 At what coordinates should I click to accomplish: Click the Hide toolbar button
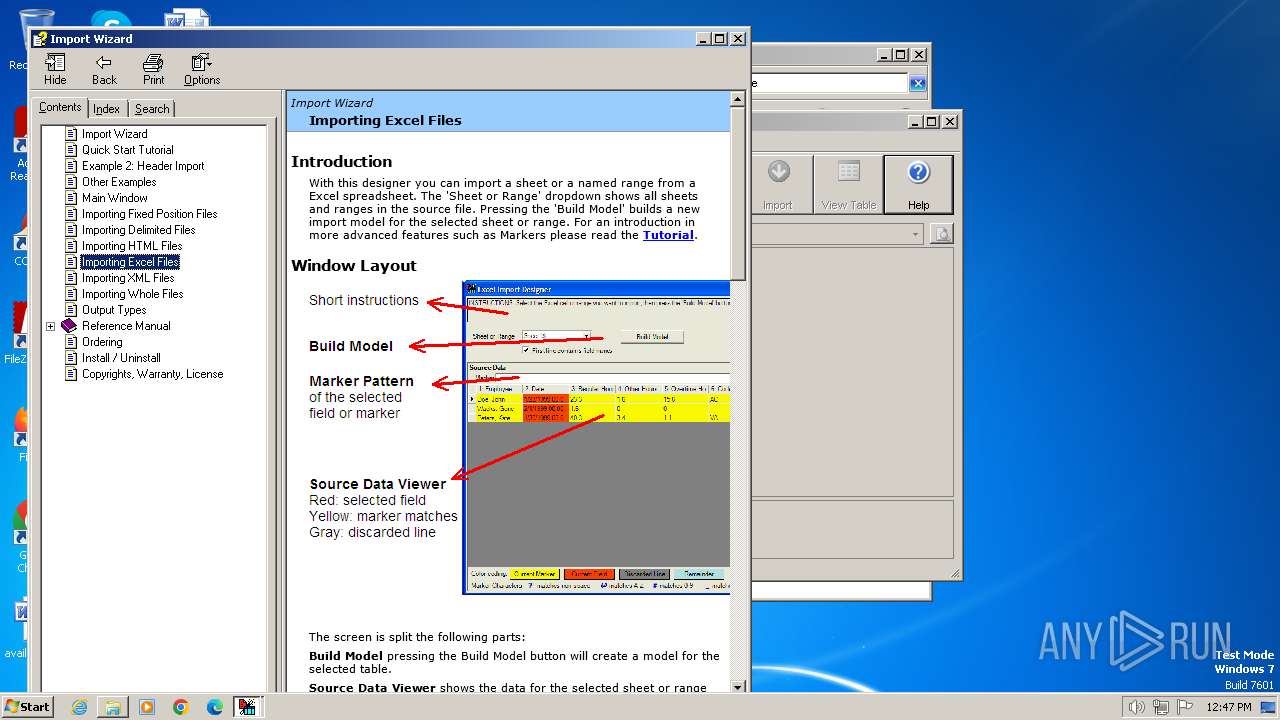tap(55, 69)
